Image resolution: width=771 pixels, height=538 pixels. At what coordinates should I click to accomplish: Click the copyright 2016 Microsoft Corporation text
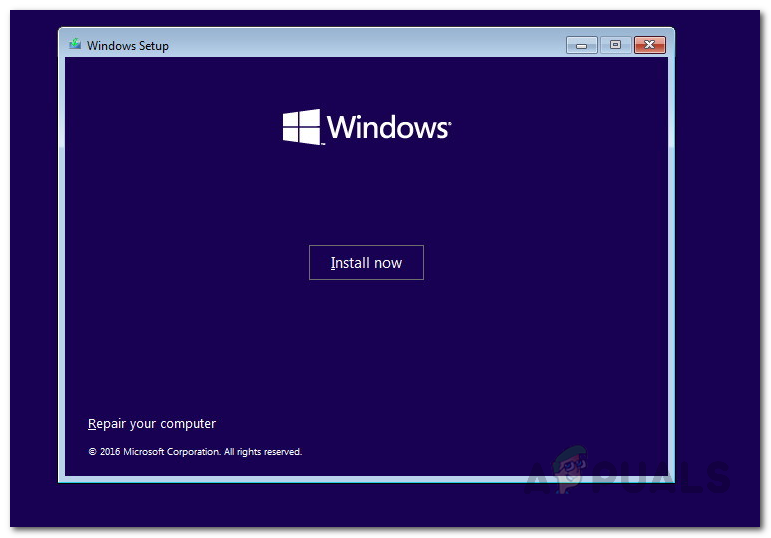click(x=195, y=451)
